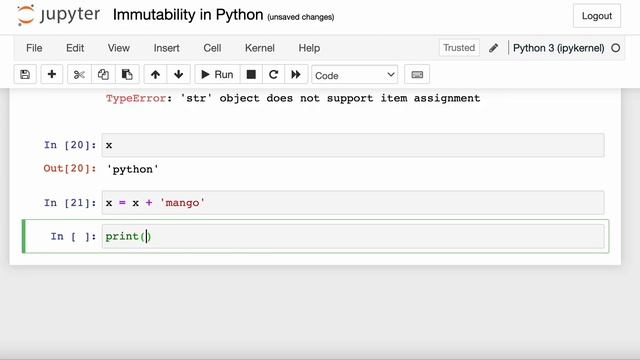This screenshot has height=360, width=640.
Task: Copy selected cells icon
Action: [x=103, y=75]
